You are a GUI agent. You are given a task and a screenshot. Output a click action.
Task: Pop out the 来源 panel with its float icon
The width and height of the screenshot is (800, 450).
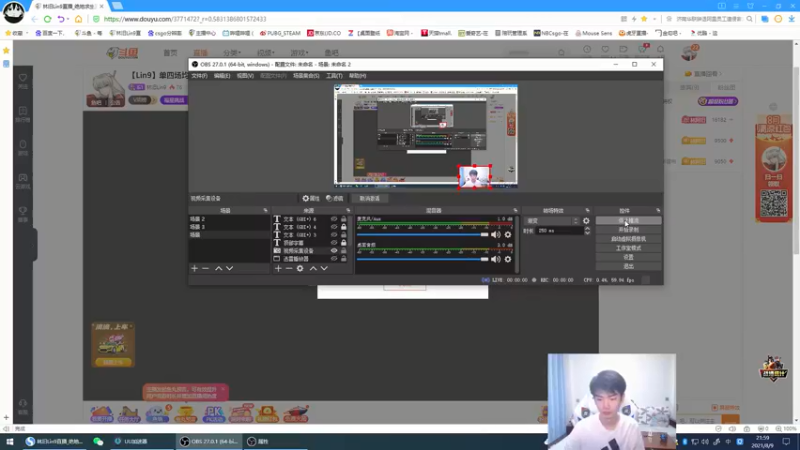click(x=348, y=210)
